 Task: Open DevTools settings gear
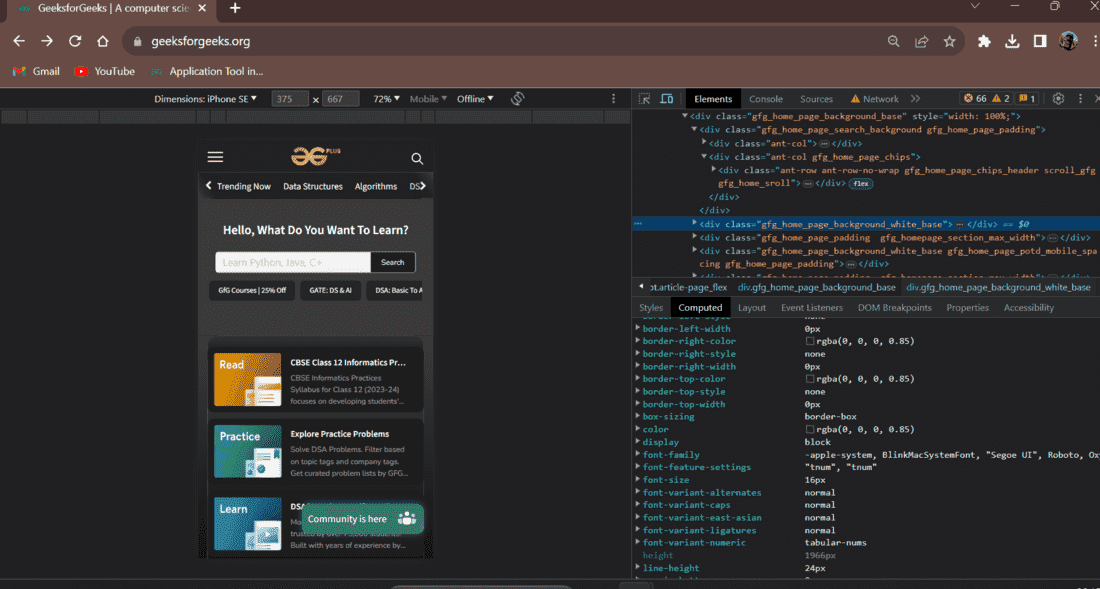tap(1058, 99)
